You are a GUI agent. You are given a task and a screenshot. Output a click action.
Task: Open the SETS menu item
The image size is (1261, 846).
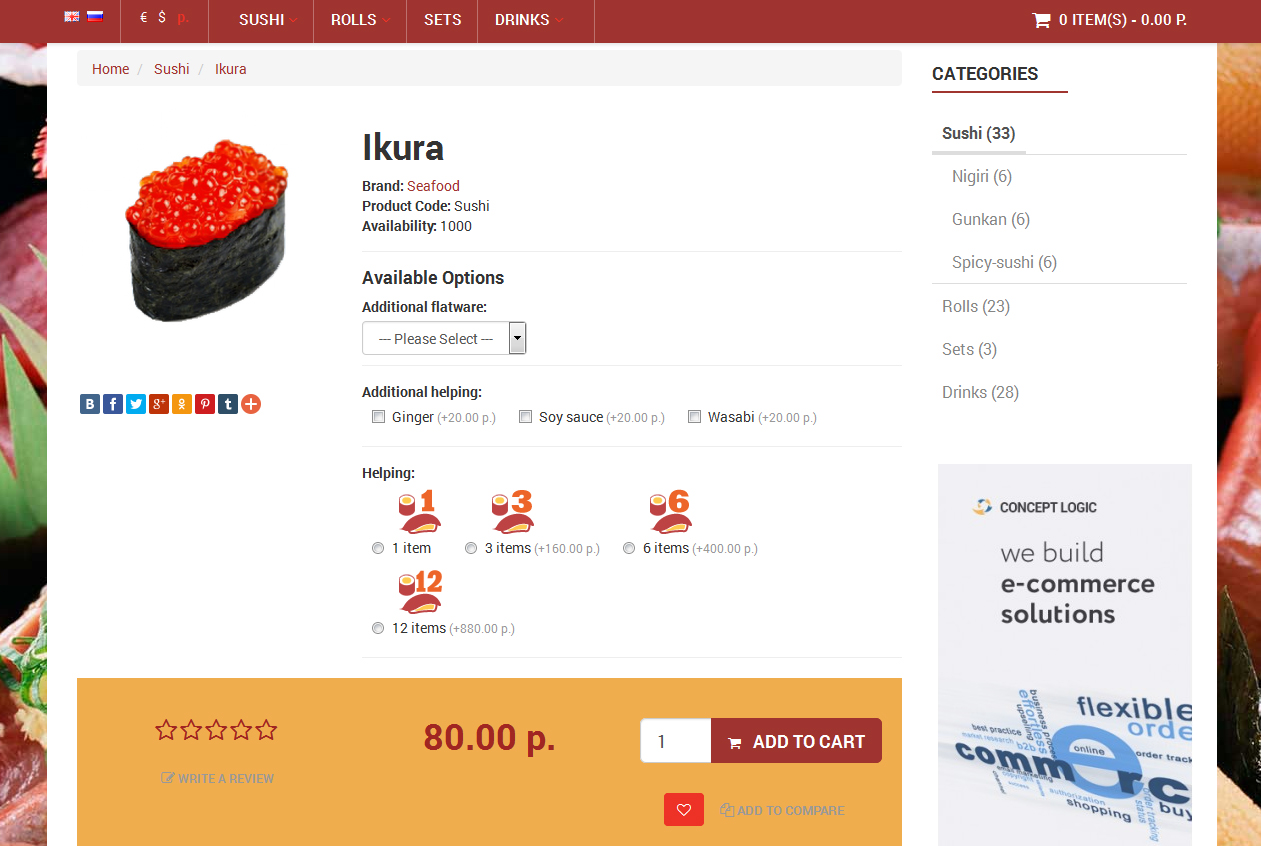(x=442, y=20)
